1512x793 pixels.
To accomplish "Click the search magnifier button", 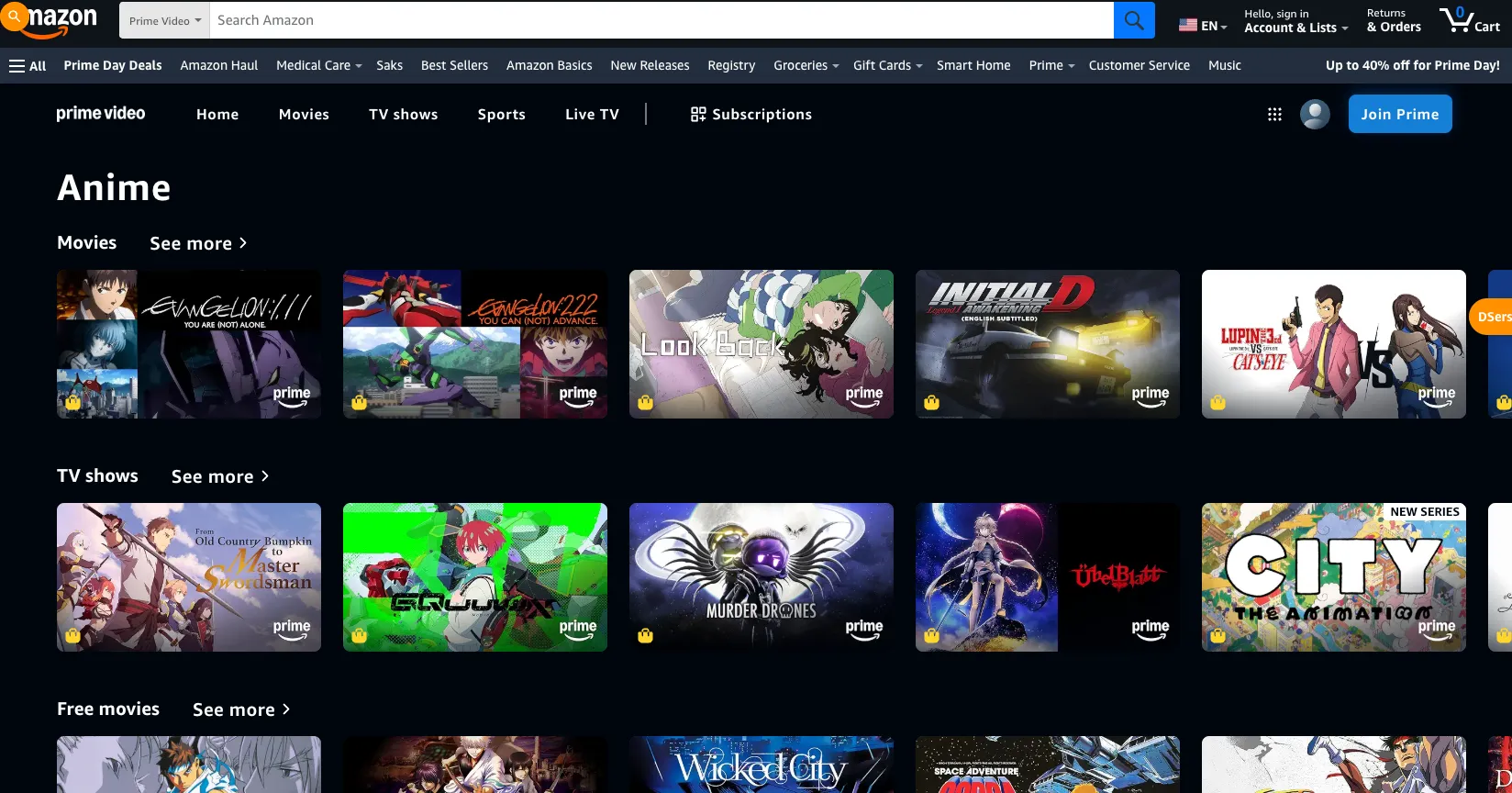I will click(x=1134, y=20).
